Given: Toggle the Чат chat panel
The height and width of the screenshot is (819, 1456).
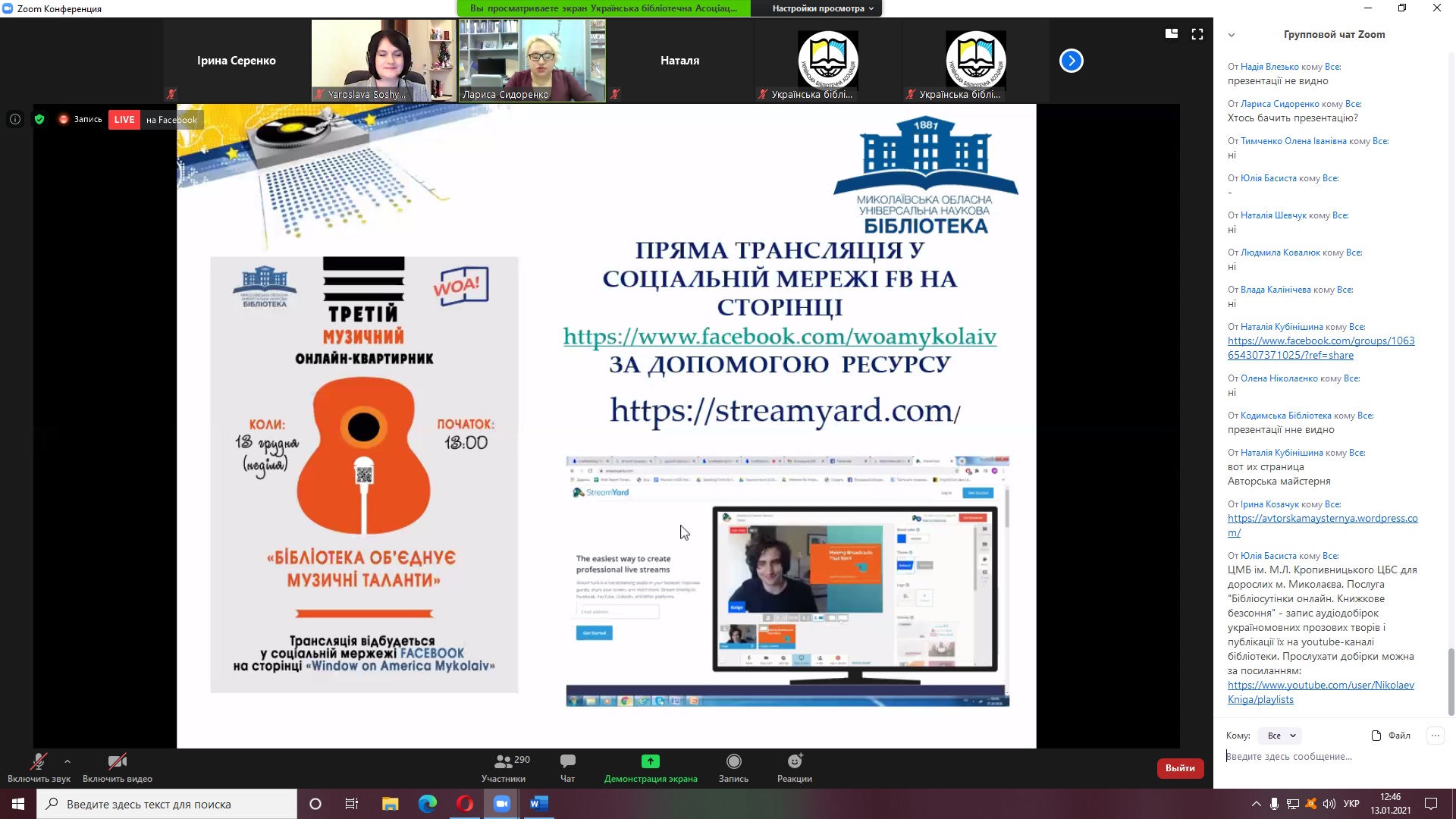Looking at the screenshot, I should (x=567, y=767).
